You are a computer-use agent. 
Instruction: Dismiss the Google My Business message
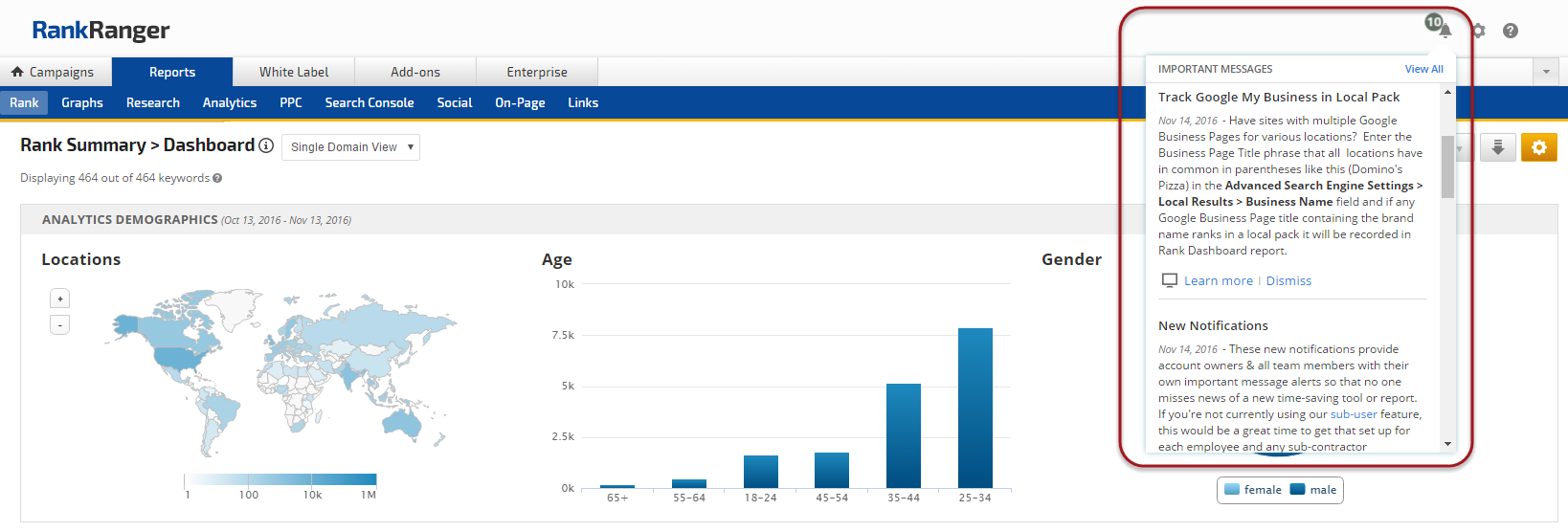(1288, 280)
